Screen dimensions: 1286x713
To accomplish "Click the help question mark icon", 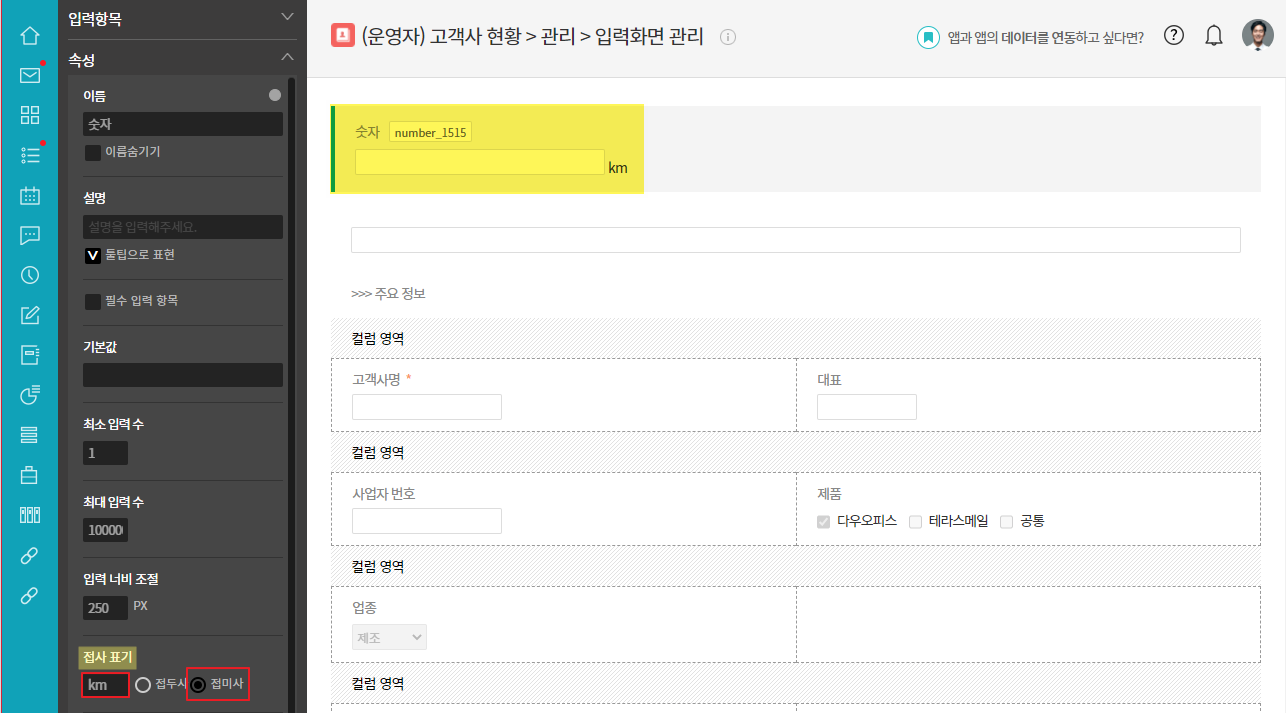I will pos(1175,36).
